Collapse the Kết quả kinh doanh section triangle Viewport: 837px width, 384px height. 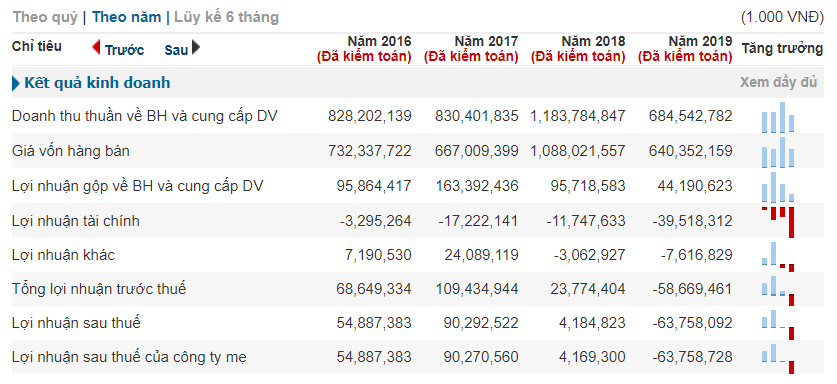[15, 83]
